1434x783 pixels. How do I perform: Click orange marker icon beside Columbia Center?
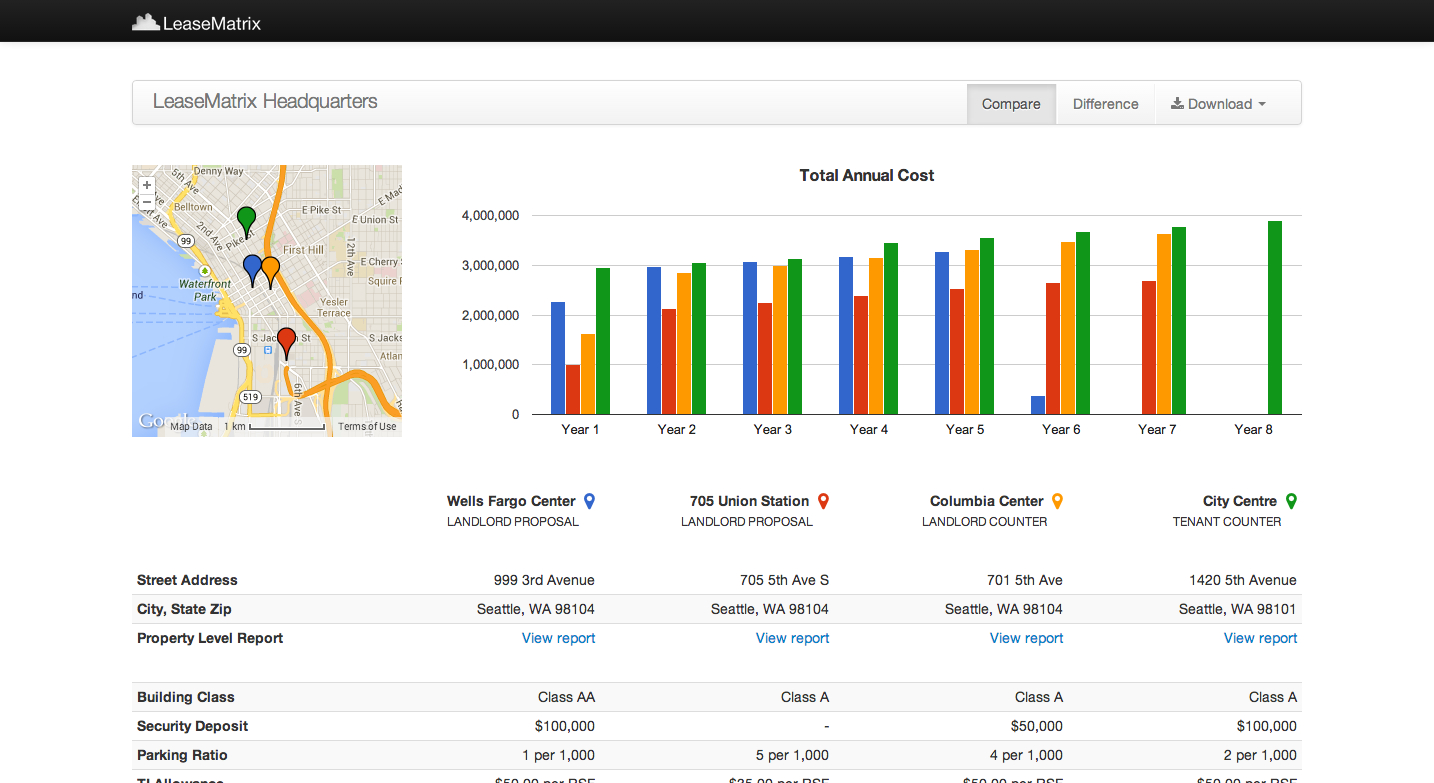tap(1057, 501)
